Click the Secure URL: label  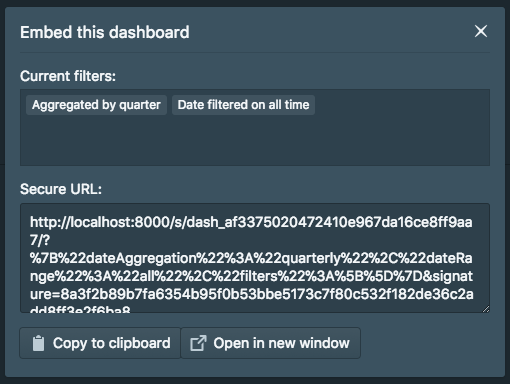(61, 189)
